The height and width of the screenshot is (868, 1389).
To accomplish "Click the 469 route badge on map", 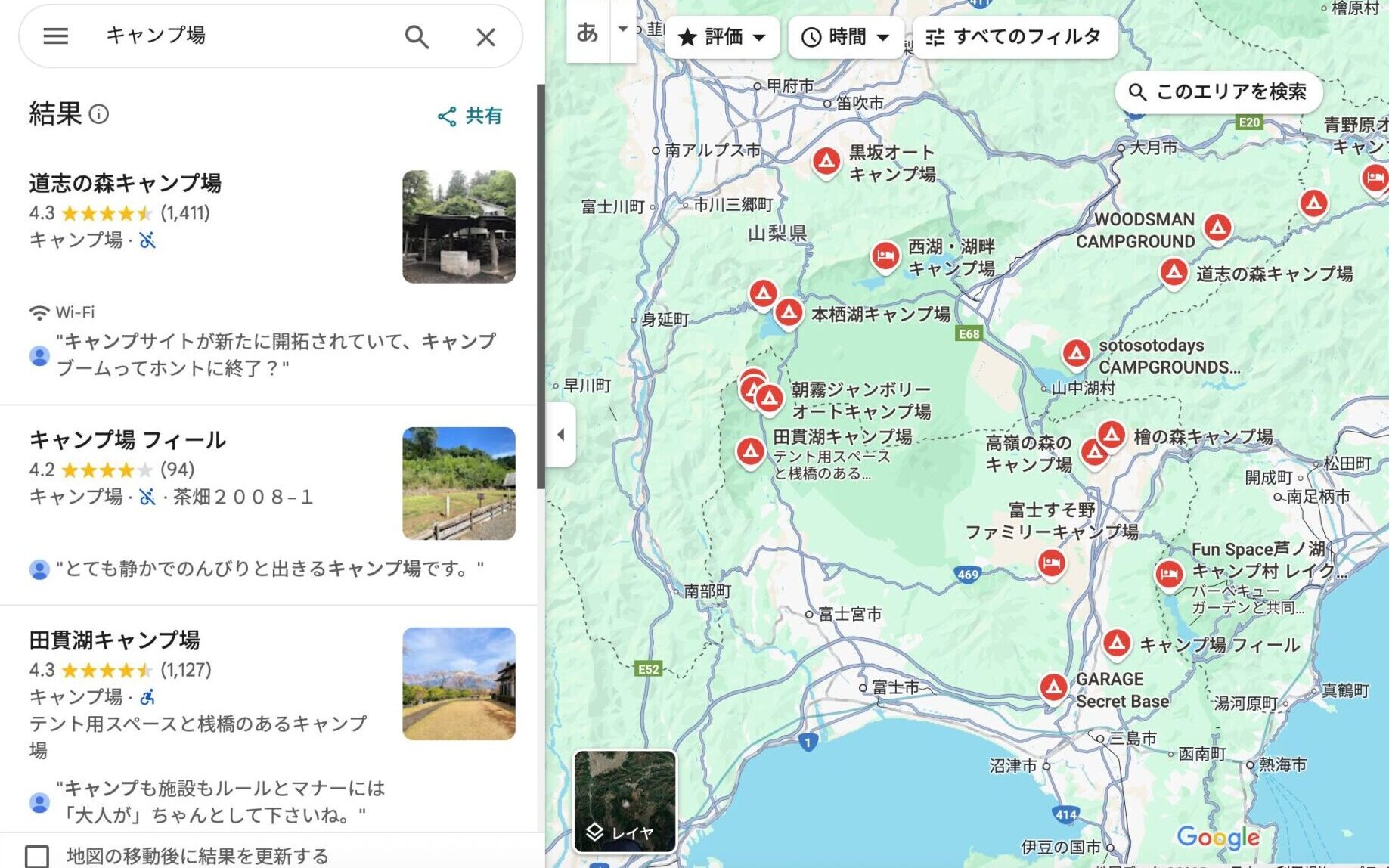I will 968,574.
